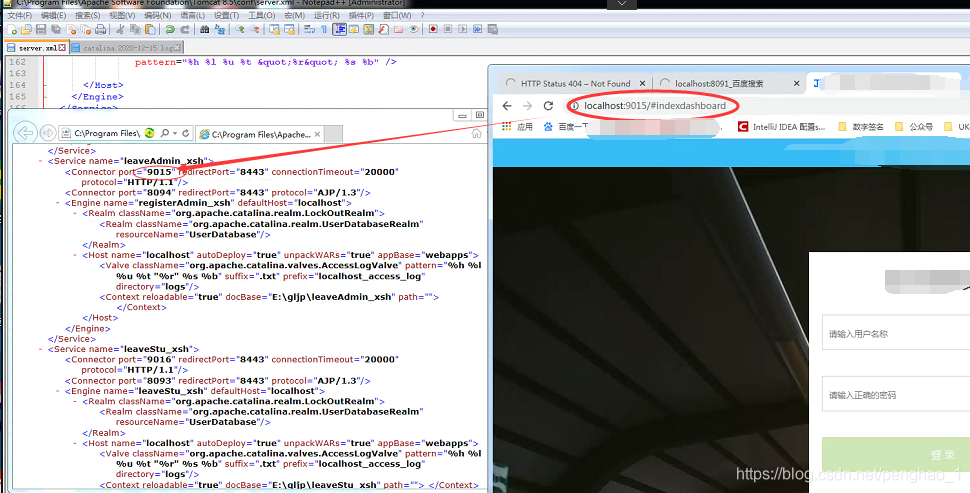Screen dimensions: 970x493
Task: Open the 数字签名 bookmark folder
Action: (x=861, y=127)
